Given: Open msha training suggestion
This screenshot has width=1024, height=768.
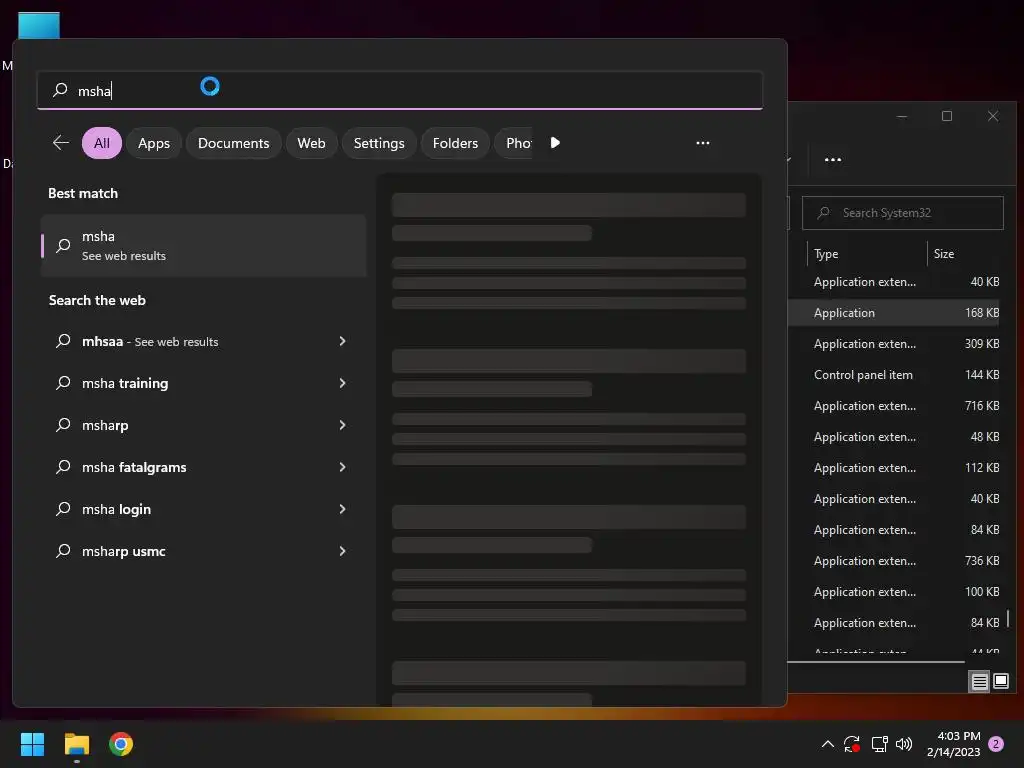Looking at the screenshot, I should 203,383.
